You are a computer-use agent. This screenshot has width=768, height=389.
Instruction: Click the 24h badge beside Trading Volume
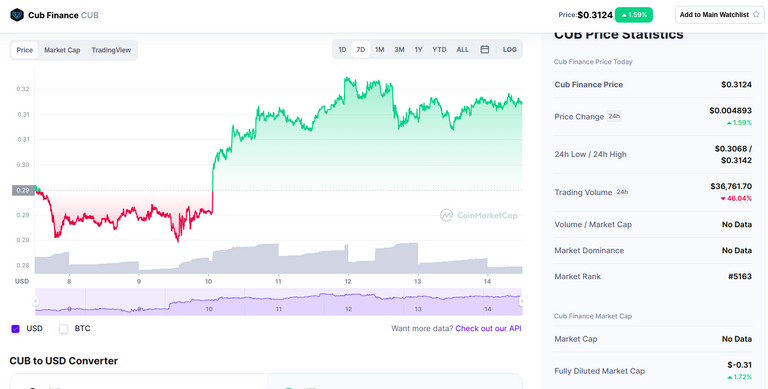(x=622, y=192)
